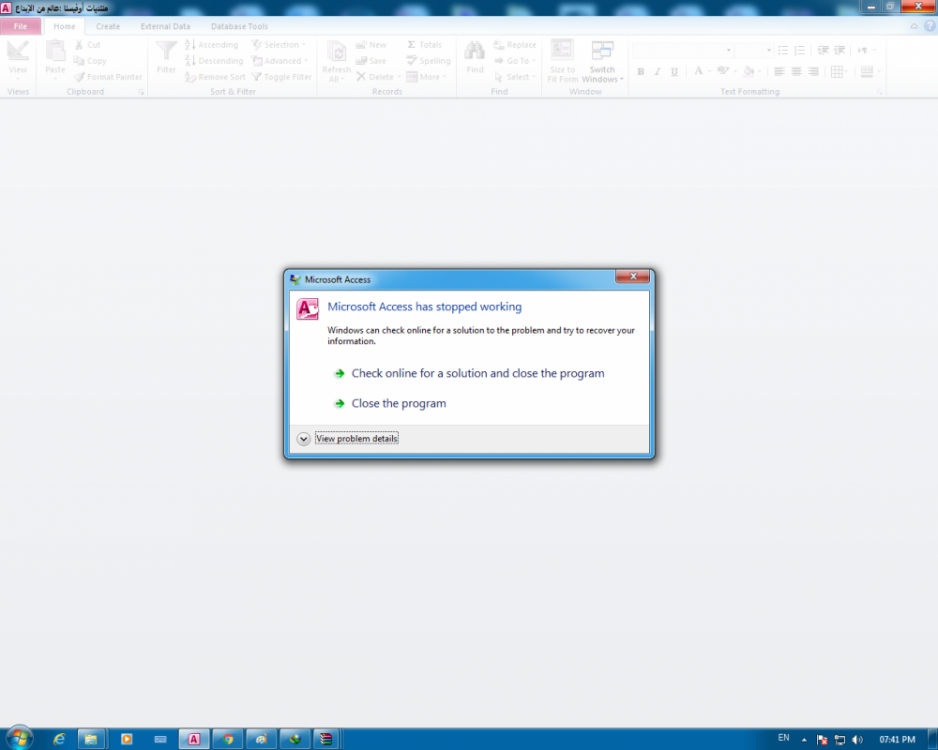
Task: Open the Windows Start menu orb
Action: point(19,738)
